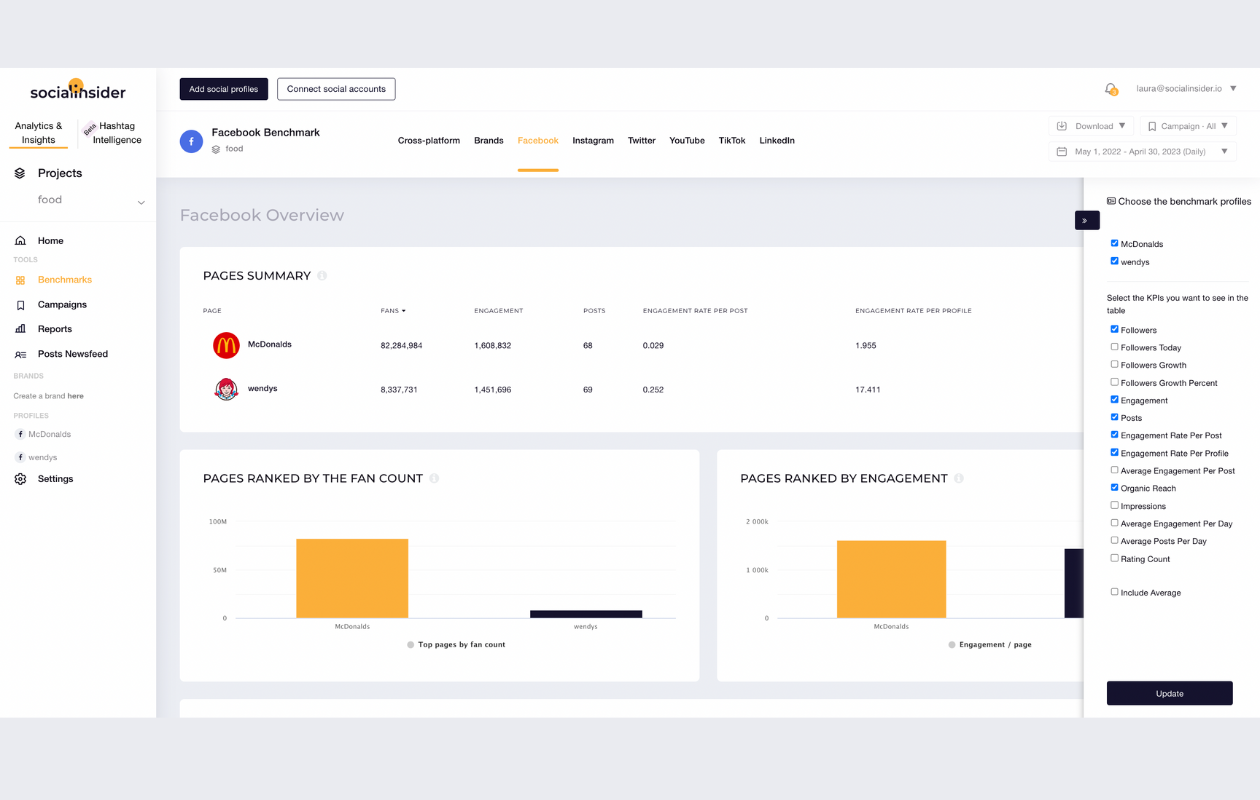
Task: Enable Average Engagement Per Post checkbox
Action: 1114,470
